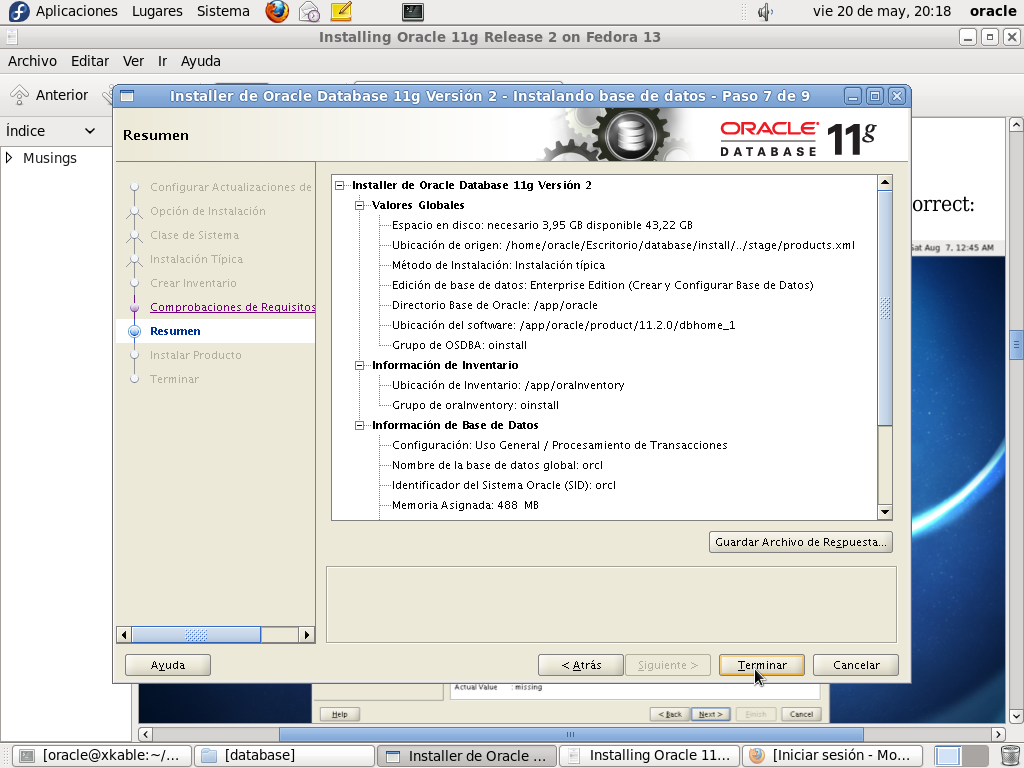Click the first workspace switcher box
1024x768 pixels.
(x=948, y=756)
